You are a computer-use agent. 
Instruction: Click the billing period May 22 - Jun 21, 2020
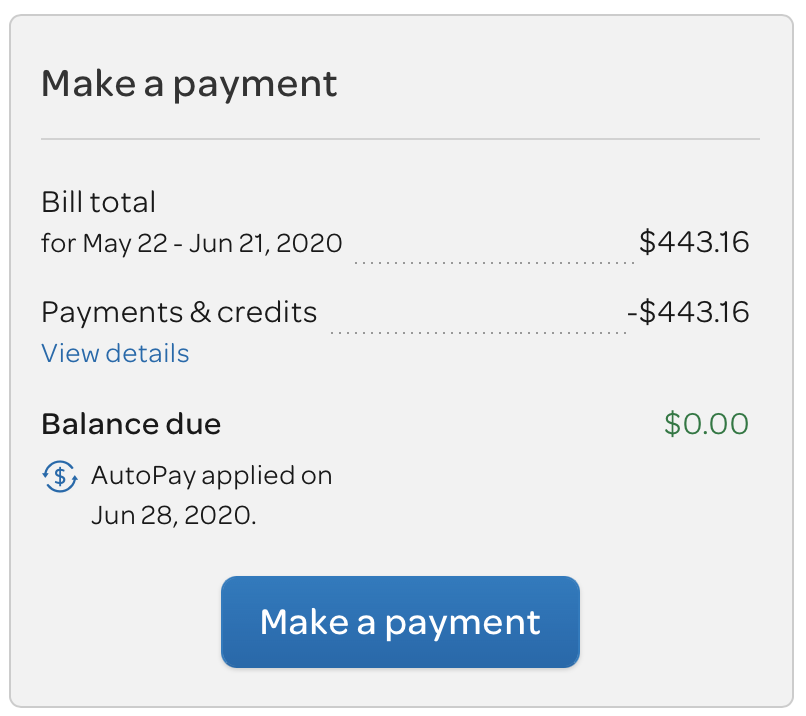click(212, 243)
